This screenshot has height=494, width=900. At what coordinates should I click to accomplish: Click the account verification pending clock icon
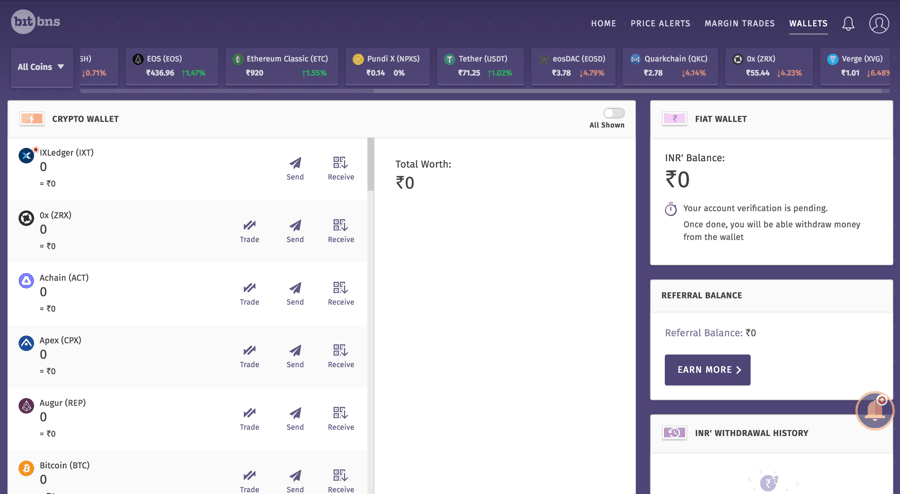coord(670,209)
